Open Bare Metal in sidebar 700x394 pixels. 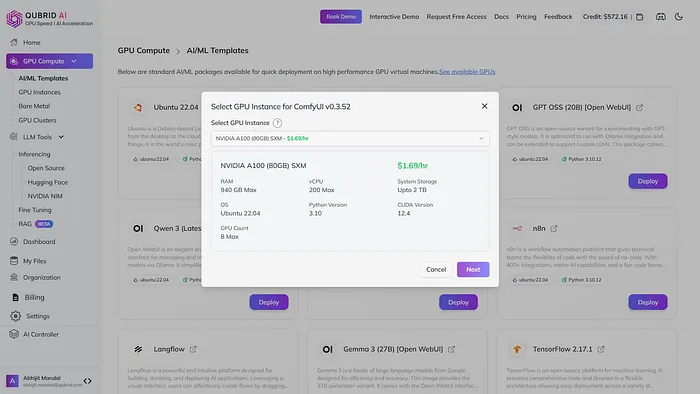tap(34, 106)
